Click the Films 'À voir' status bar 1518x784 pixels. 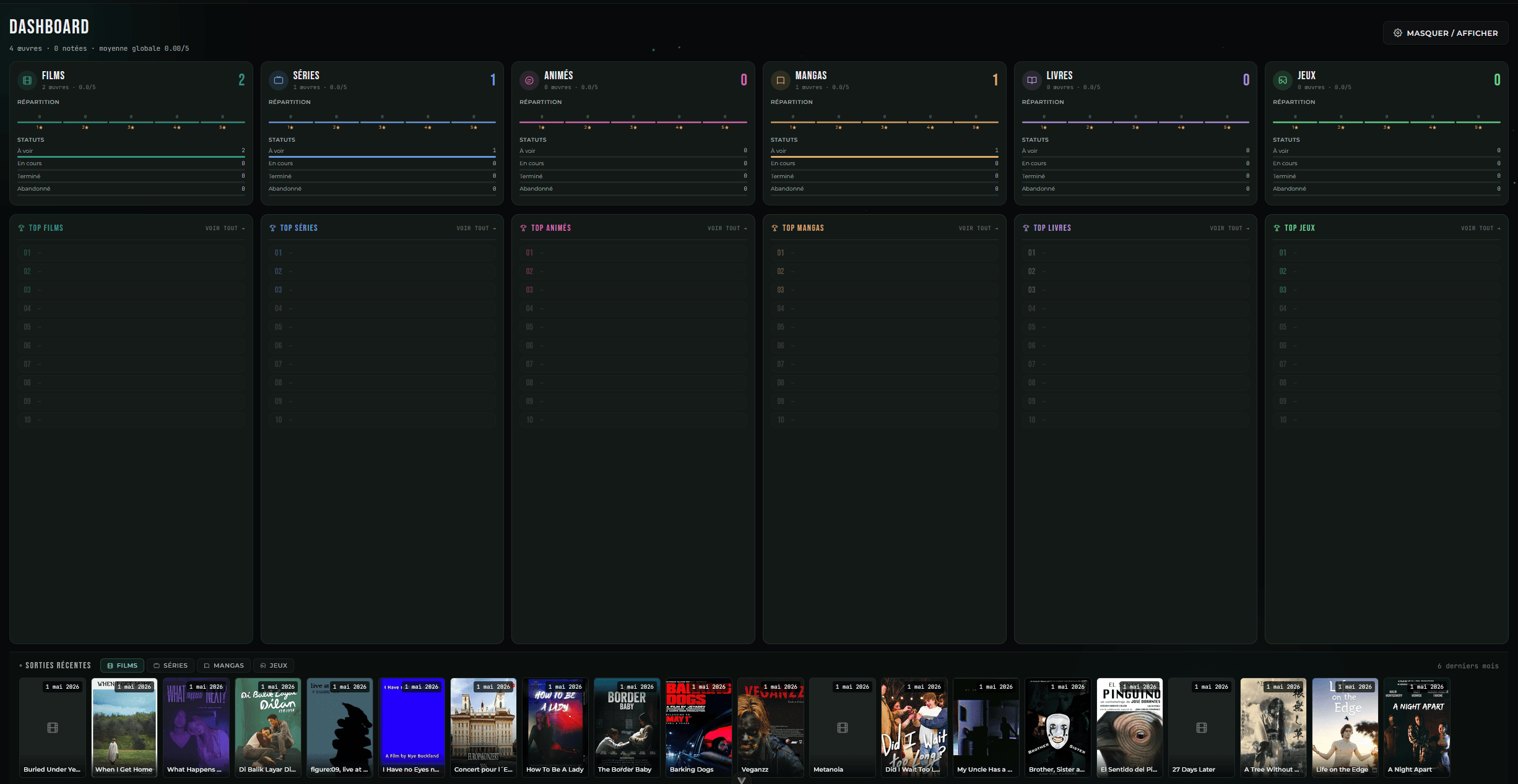click(131, 157)
